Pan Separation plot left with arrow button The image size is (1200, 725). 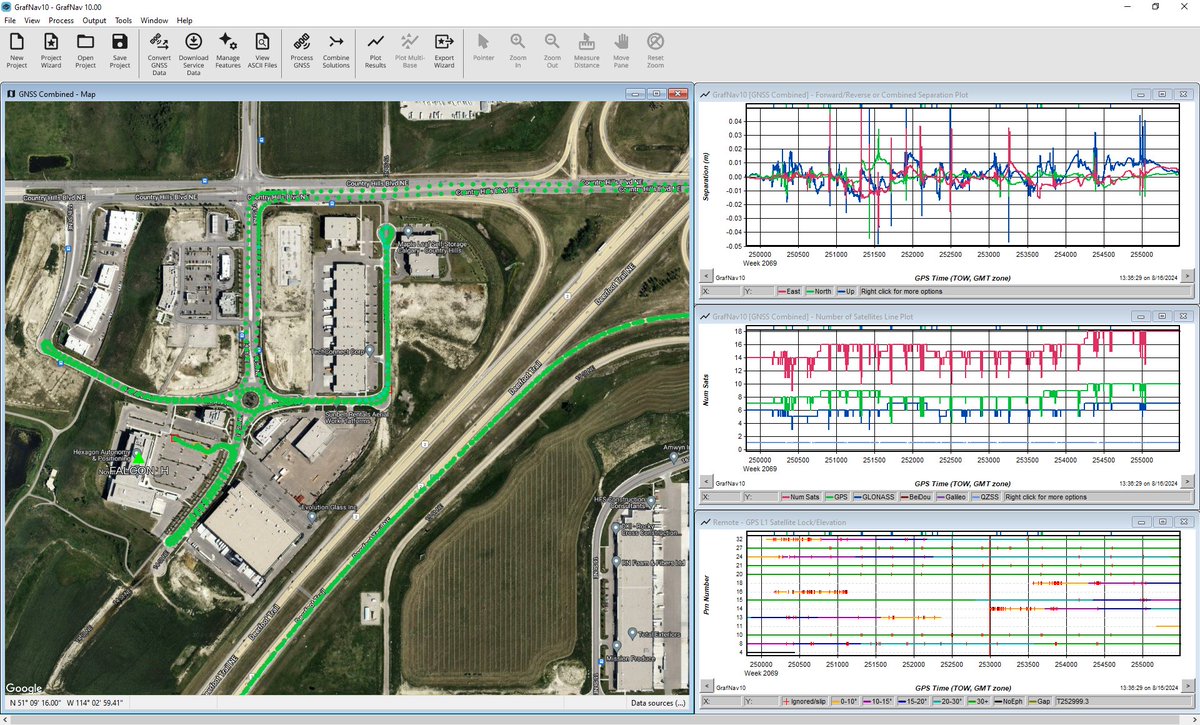pyautogui.click(x=706, y=276)
